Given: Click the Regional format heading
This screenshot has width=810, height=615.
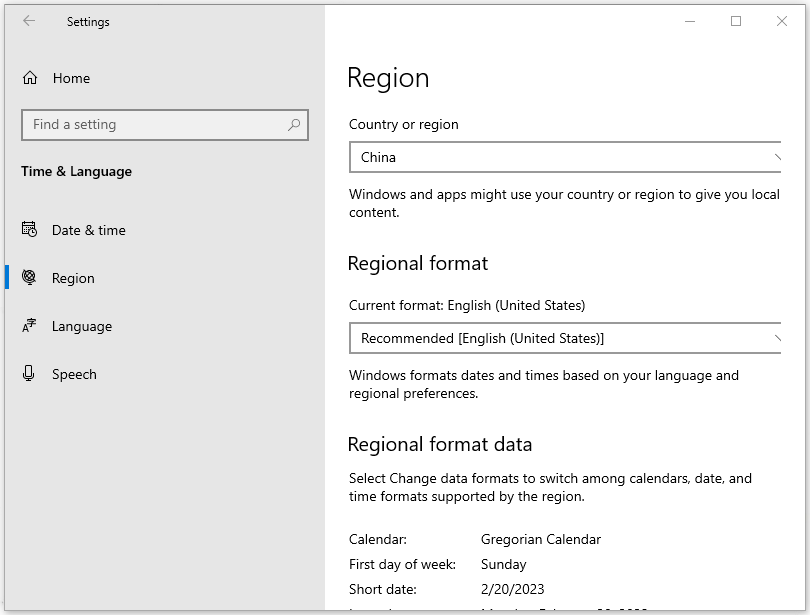Looking at the screenshot, I should pyautogui.click(x=417, y=263).
